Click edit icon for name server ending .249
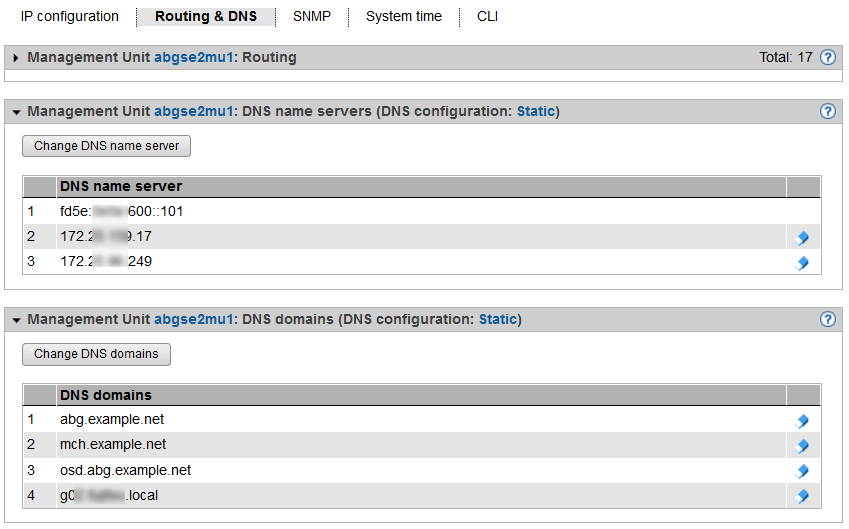 click(x=801, y=263)
